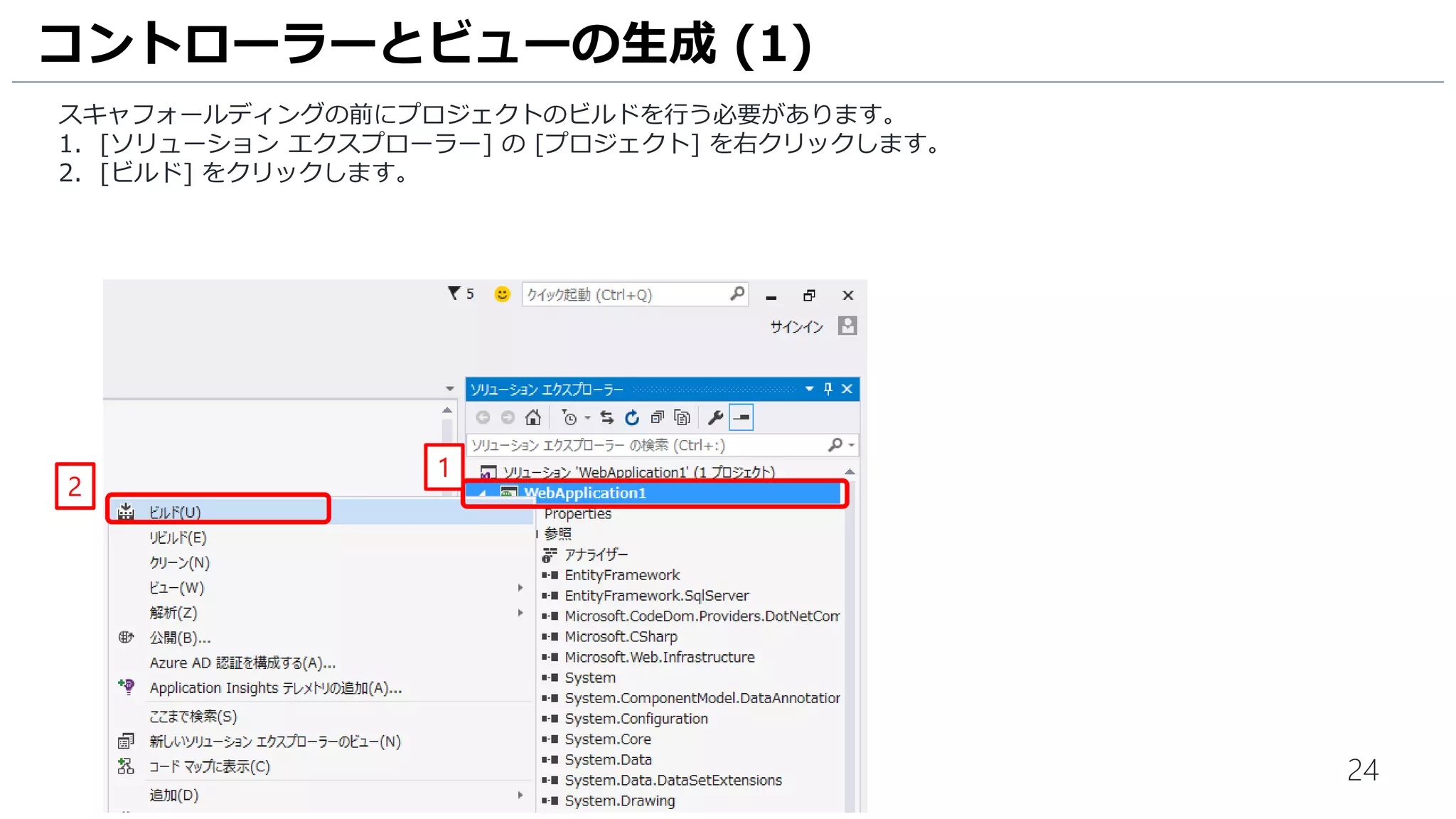Select the 参照 references node
Image resolution: width=1456 pixels, height=819 pixels.
tap(557, 533)
